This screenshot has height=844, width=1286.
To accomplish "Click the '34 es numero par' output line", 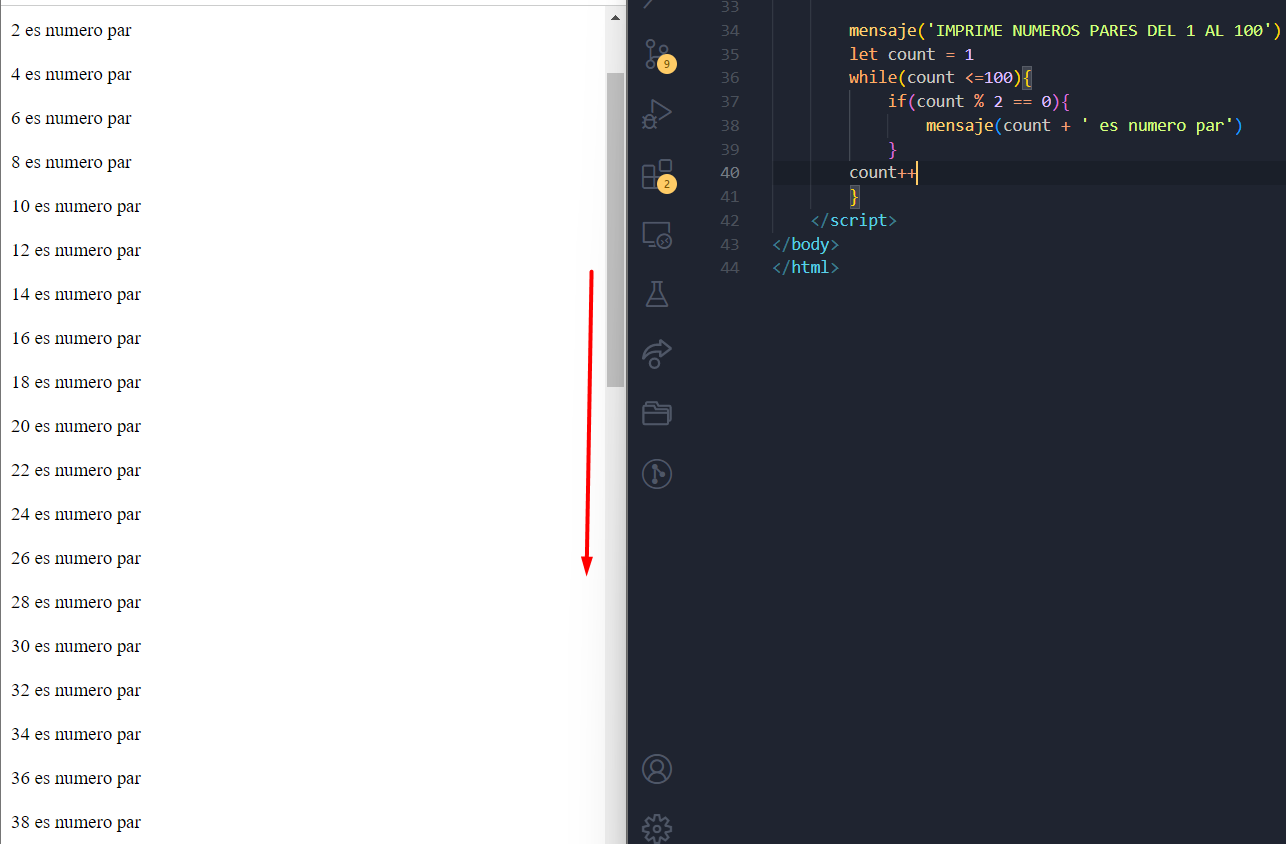I will (x=76, y=735).
